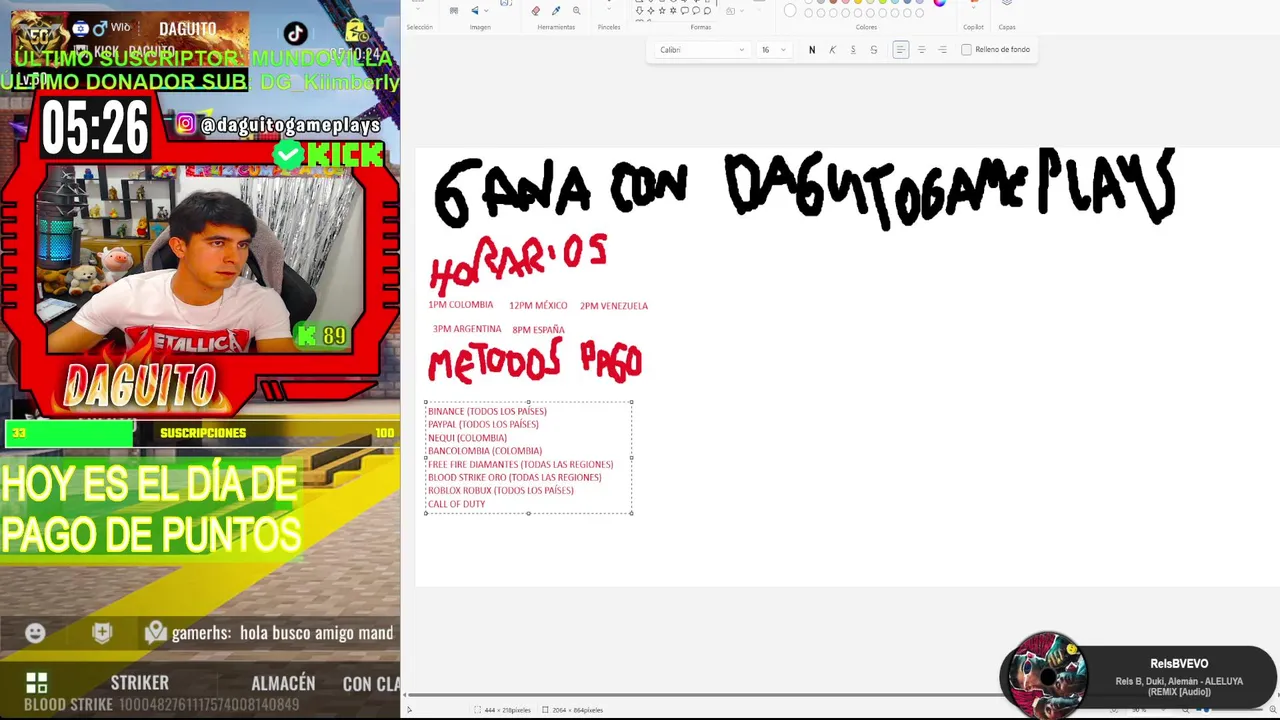Open the CON CLA tab in Blood Strike

point(371,684)
